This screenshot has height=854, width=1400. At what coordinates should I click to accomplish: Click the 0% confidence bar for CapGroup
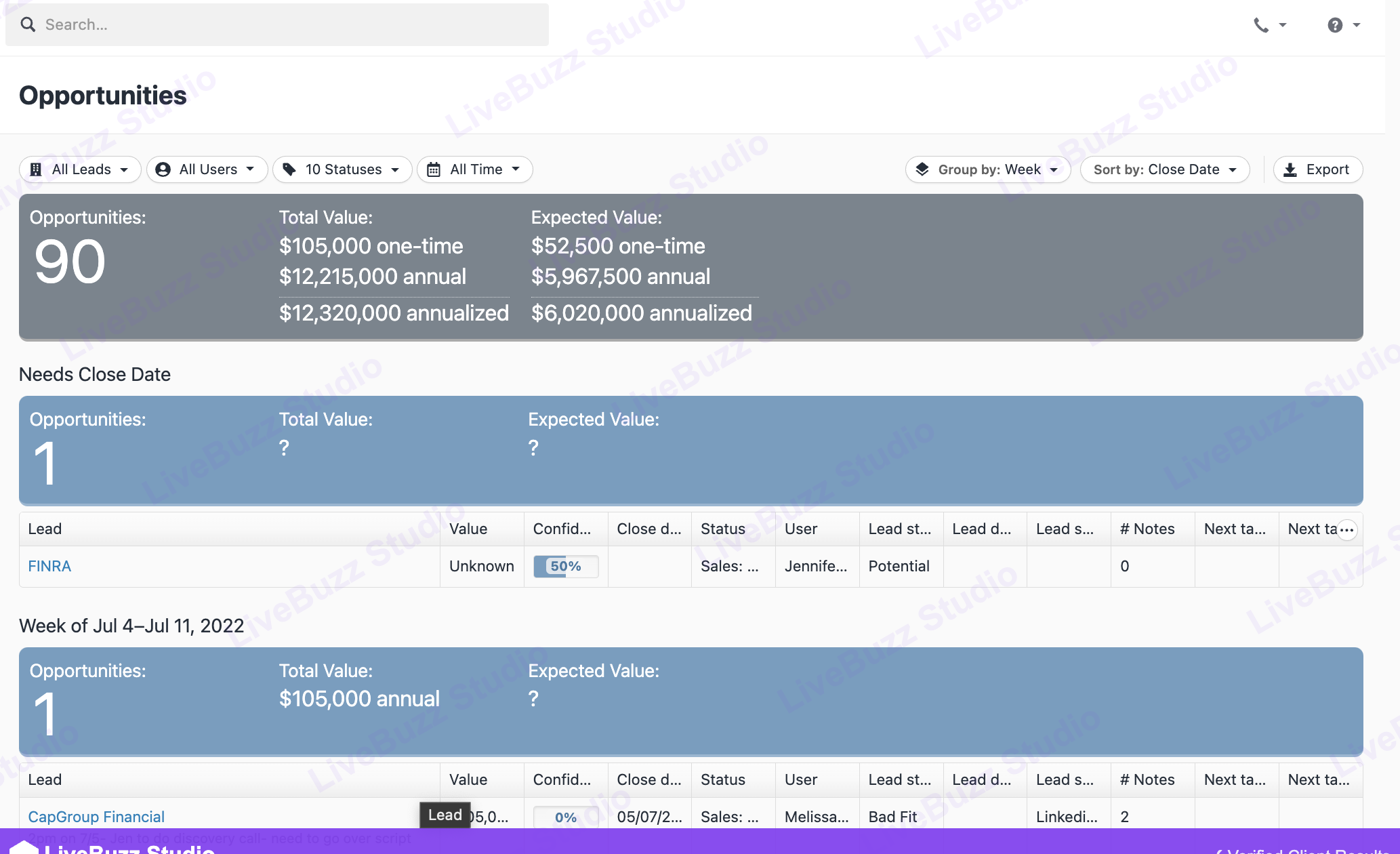point(566,817)
